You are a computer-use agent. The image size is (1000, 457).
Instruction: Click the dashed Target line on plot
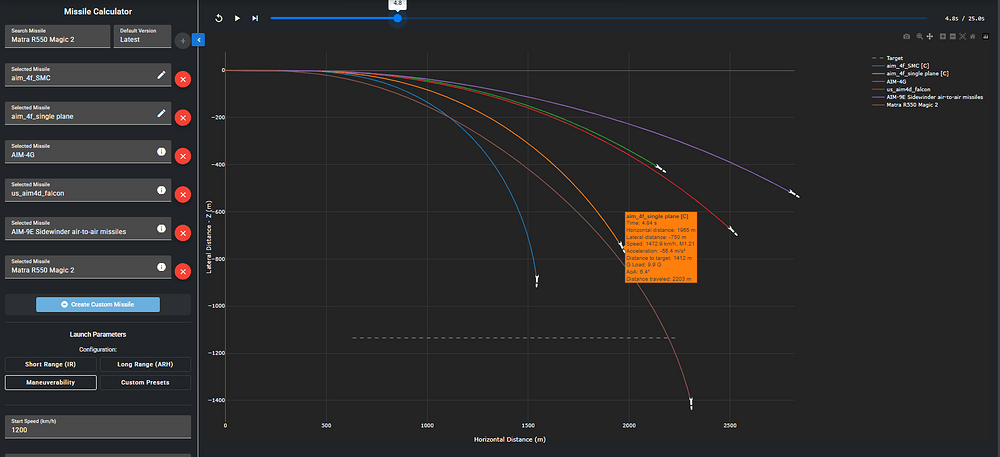pos(514,338)
